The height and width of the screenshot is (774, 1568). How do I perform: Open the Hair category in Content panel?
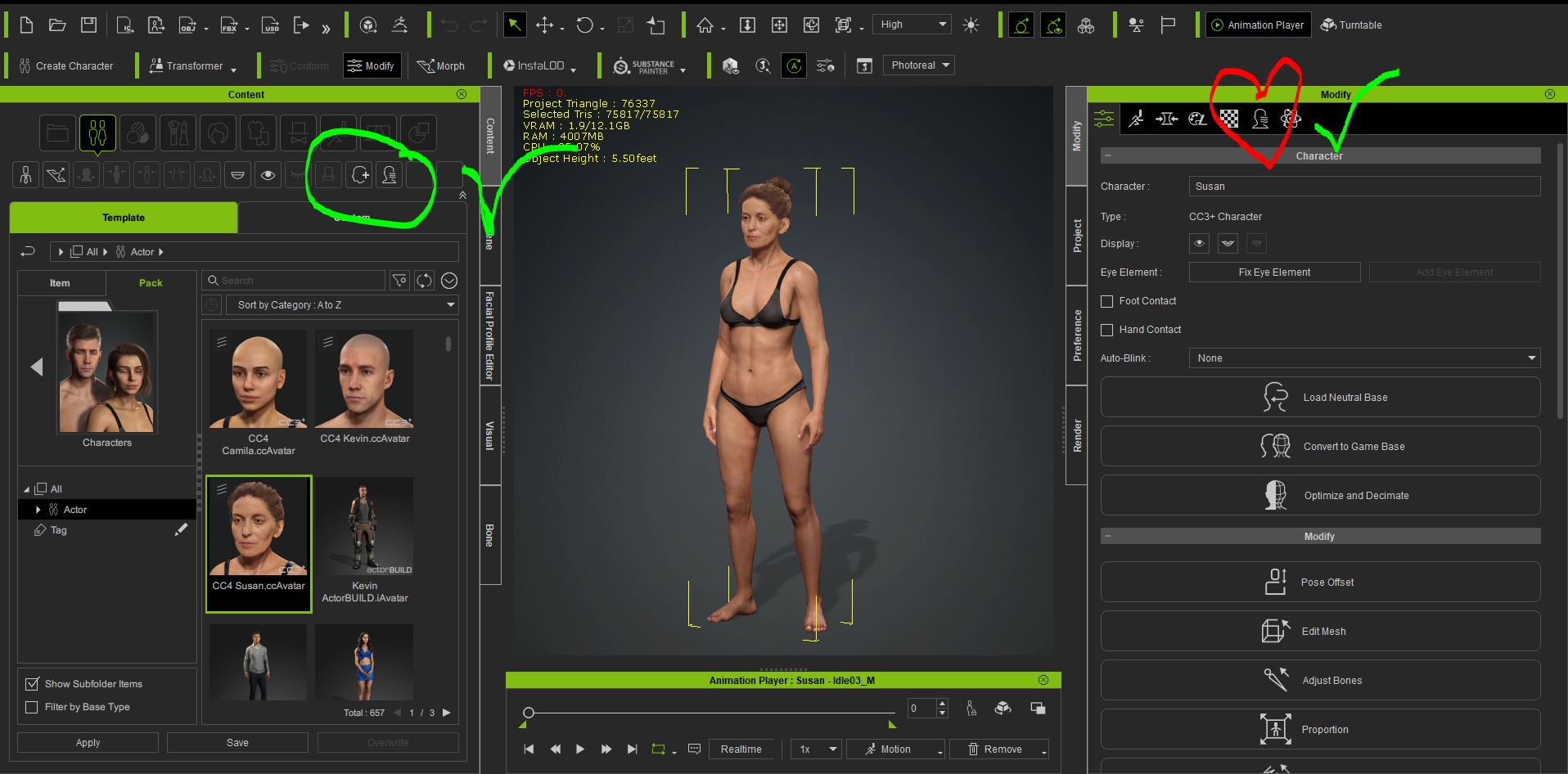pos(218,133)
